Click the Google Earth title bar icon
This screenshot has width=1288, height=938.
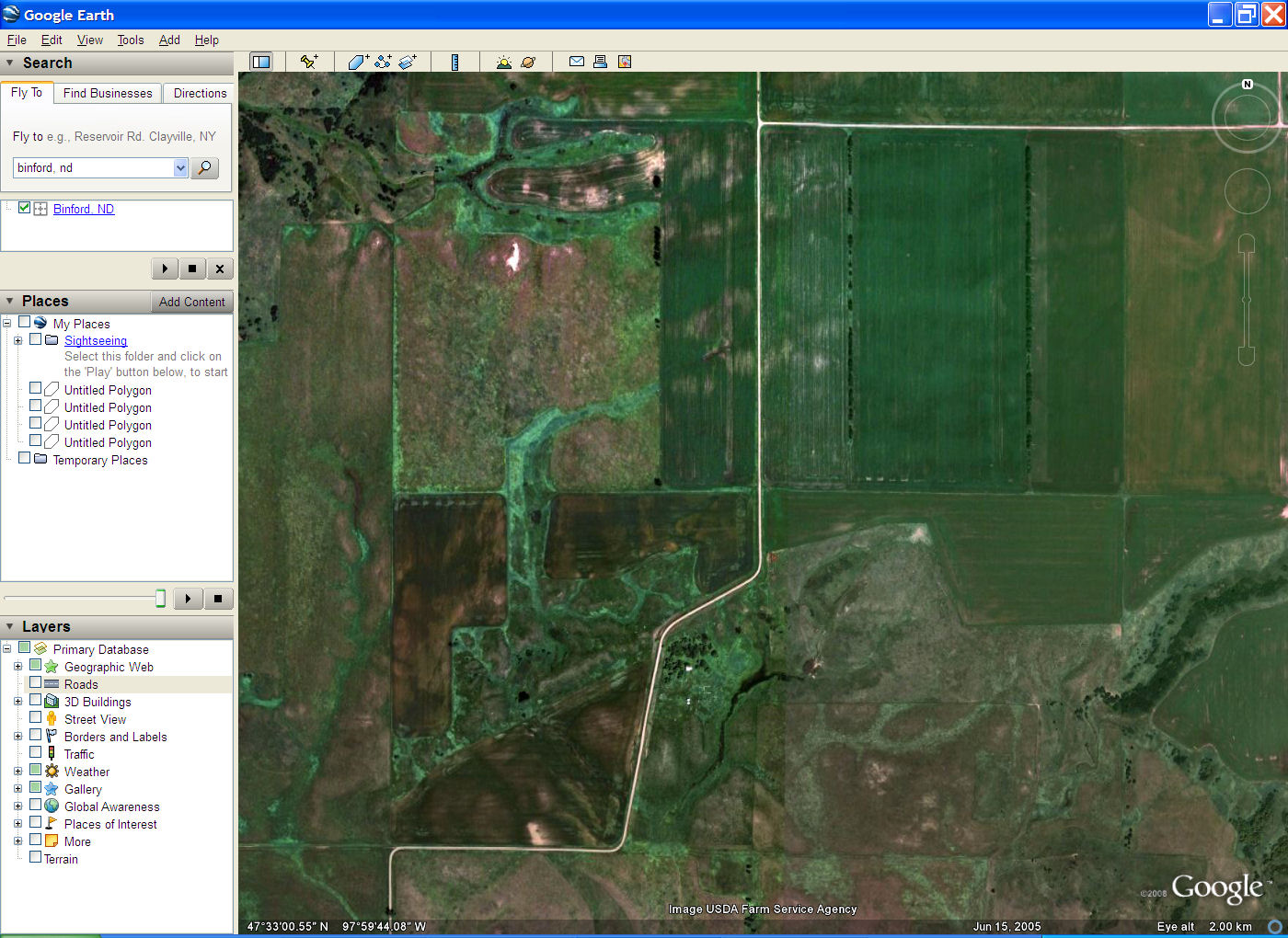pos(11,14)
